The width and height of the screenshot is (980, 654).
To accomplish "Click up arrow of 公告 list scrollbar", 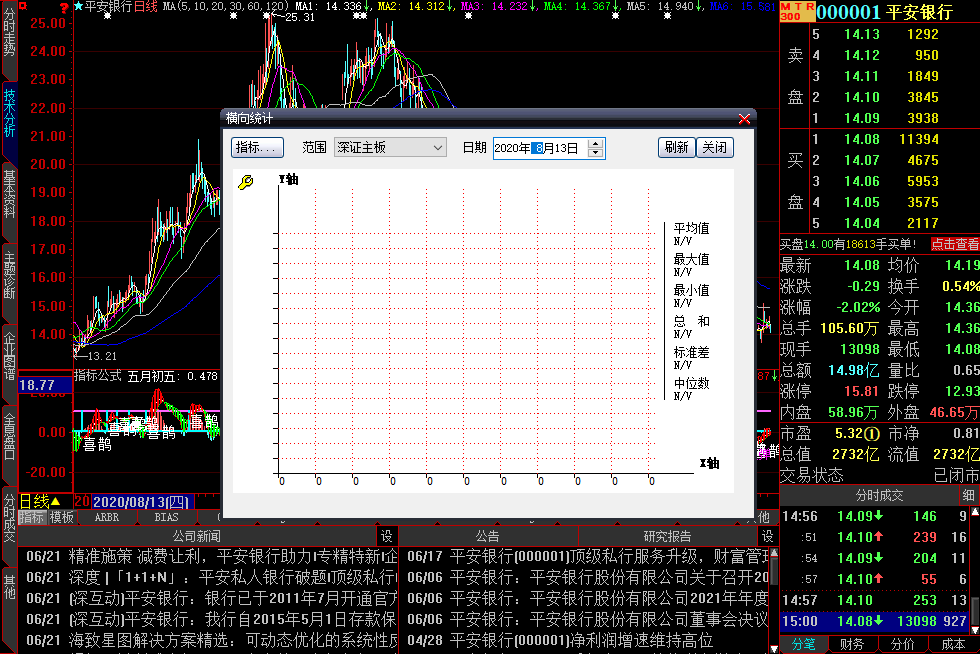I will (774, 553).
